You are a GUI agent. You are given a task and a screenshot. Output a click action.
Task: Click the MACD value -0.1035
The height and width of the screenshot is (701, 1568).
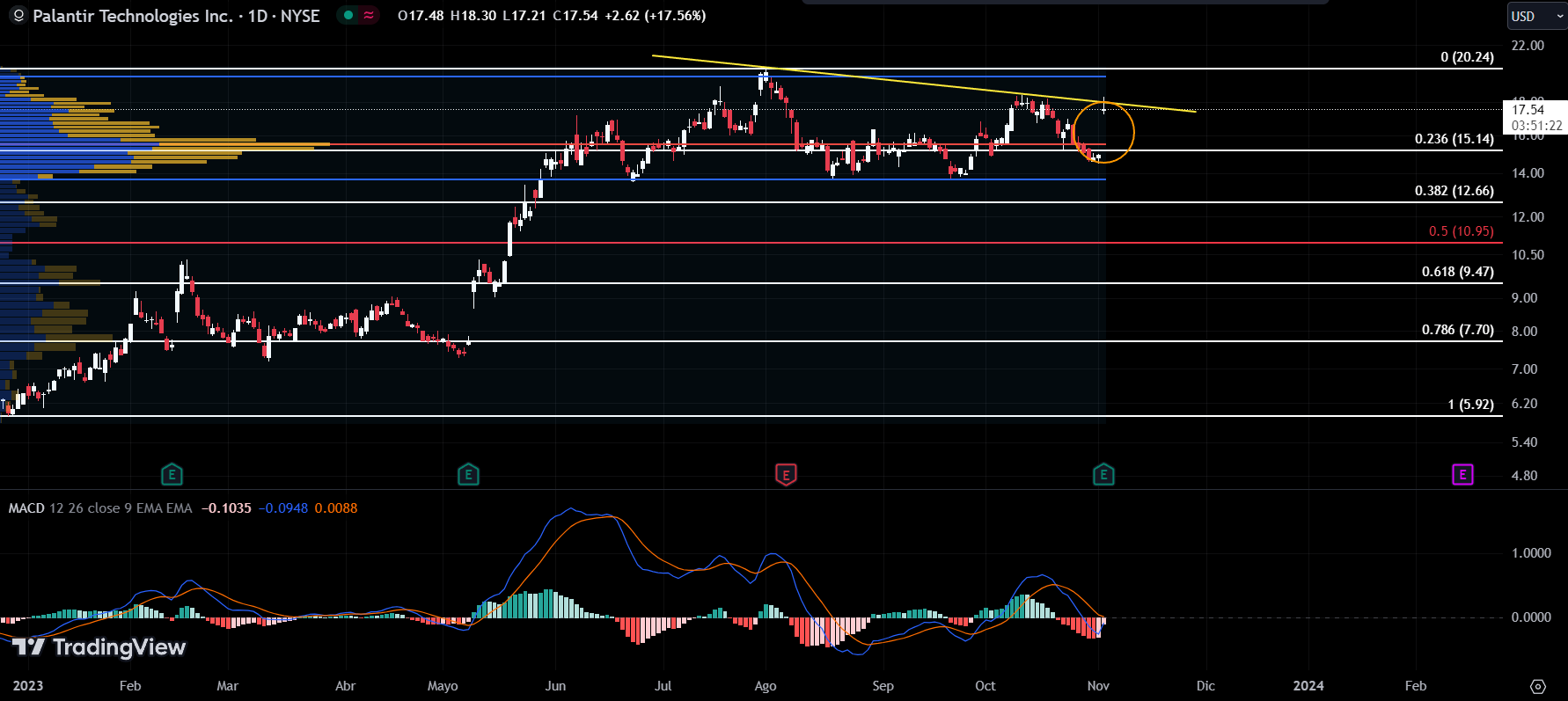click(226, 508)
